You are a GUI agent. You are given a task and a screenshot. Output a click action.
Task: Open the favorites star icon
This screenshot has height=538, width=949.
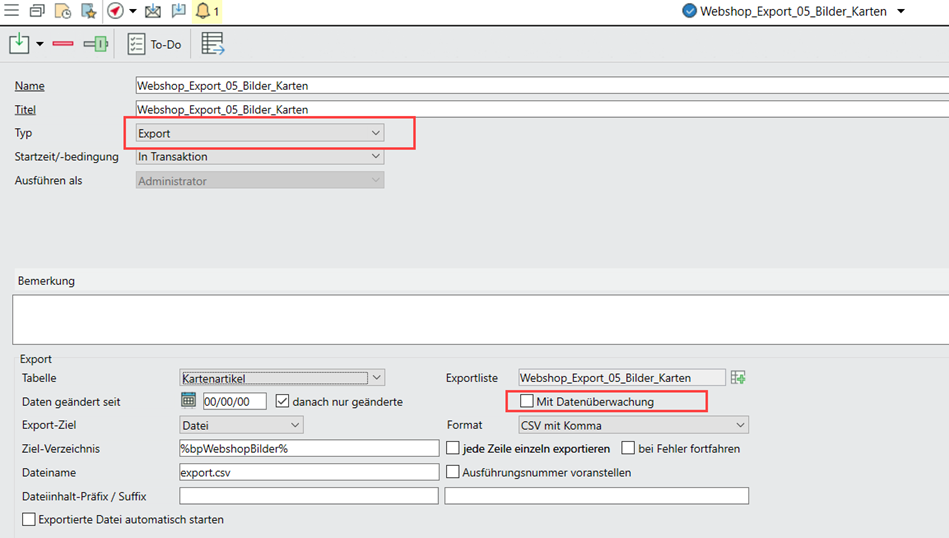coord(88,11)
